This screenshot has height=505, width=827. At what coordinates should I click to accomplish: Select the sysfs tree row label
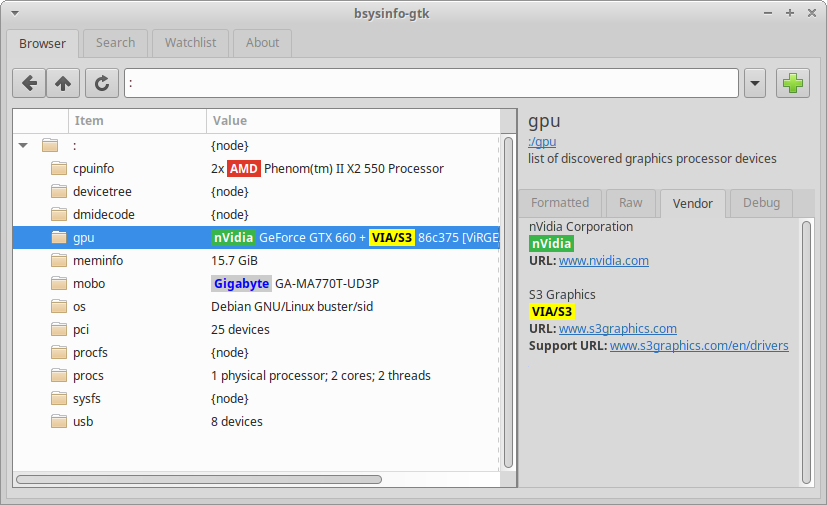click(x=87, y=398)
